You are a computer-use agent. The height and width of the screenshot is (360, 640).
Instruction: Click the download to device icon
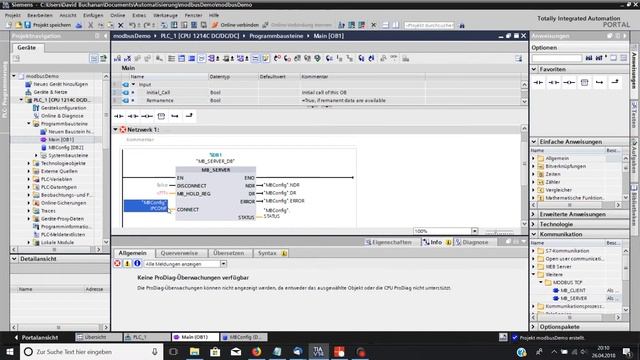174,25
